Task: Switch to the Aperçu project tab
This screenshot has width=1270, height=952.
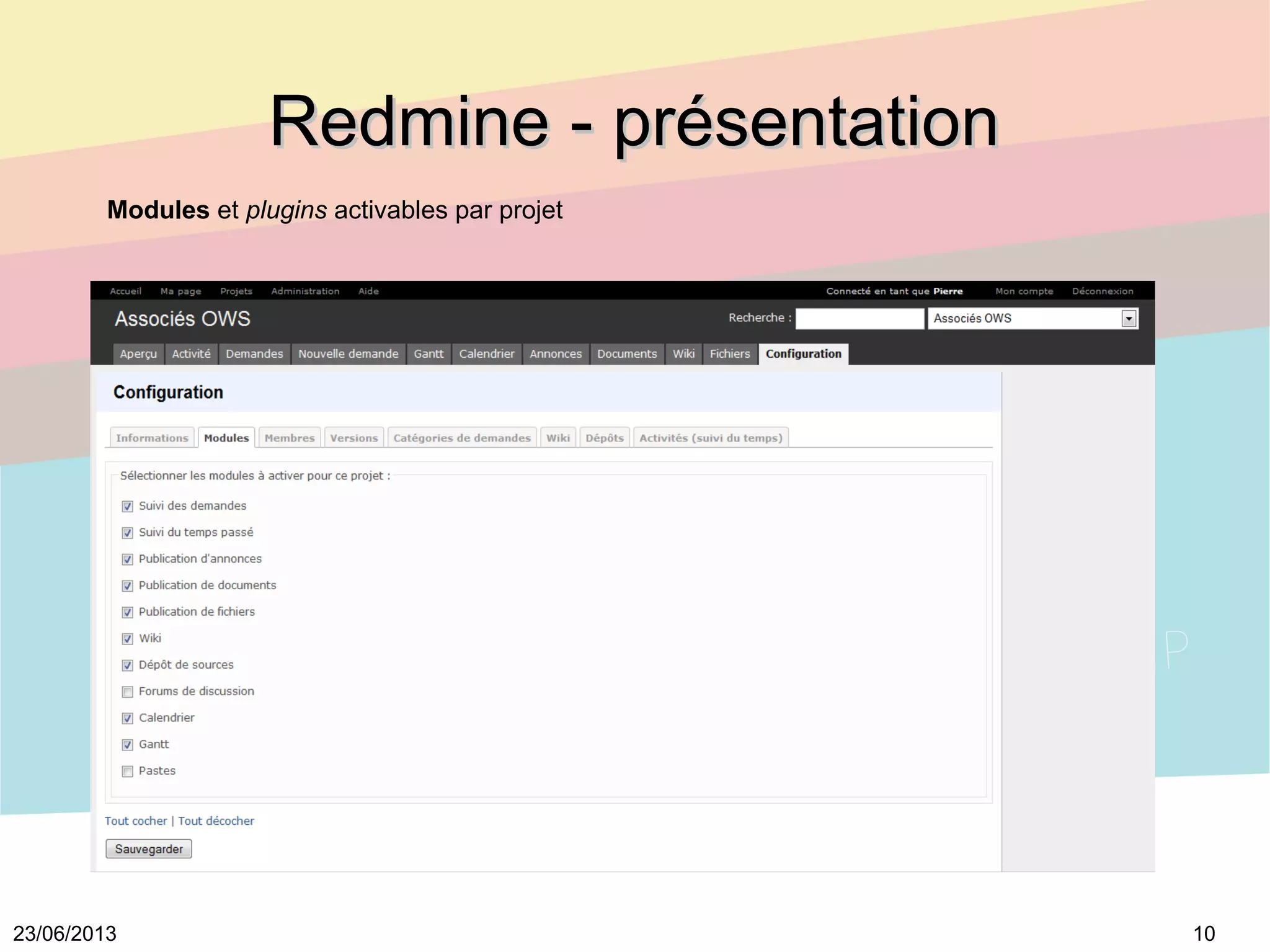Action: [x=138, y=354]
